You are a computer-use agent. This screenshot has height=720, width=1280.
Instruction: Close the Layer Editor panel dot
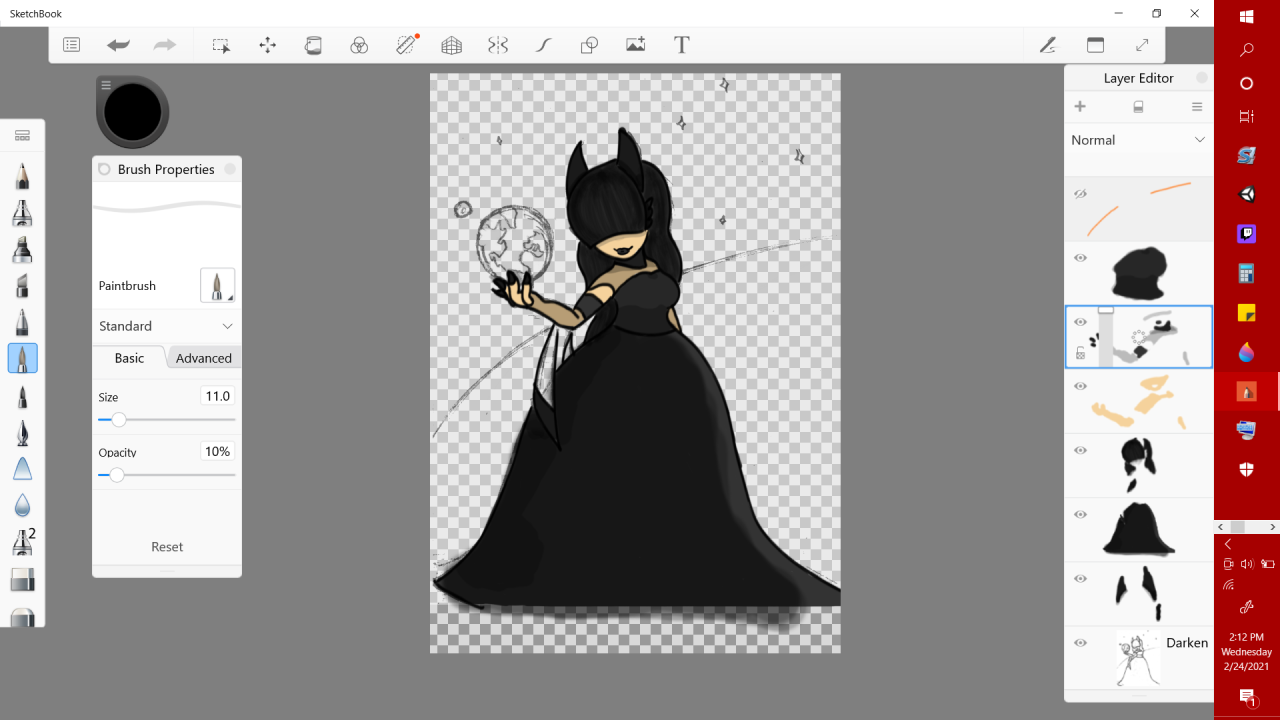[x=1202, y=78]
